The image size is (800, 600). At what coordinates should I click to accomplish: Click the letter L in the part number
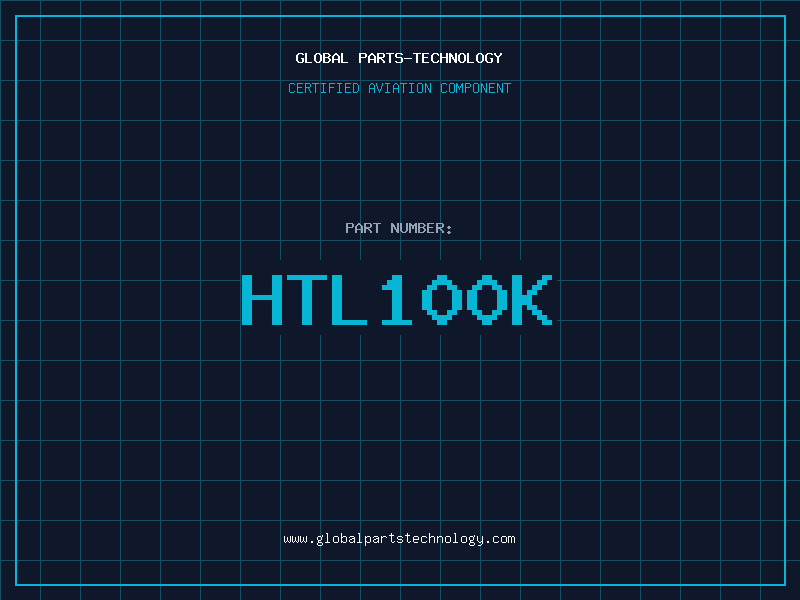pyautogui.click(x=351, y=300)
